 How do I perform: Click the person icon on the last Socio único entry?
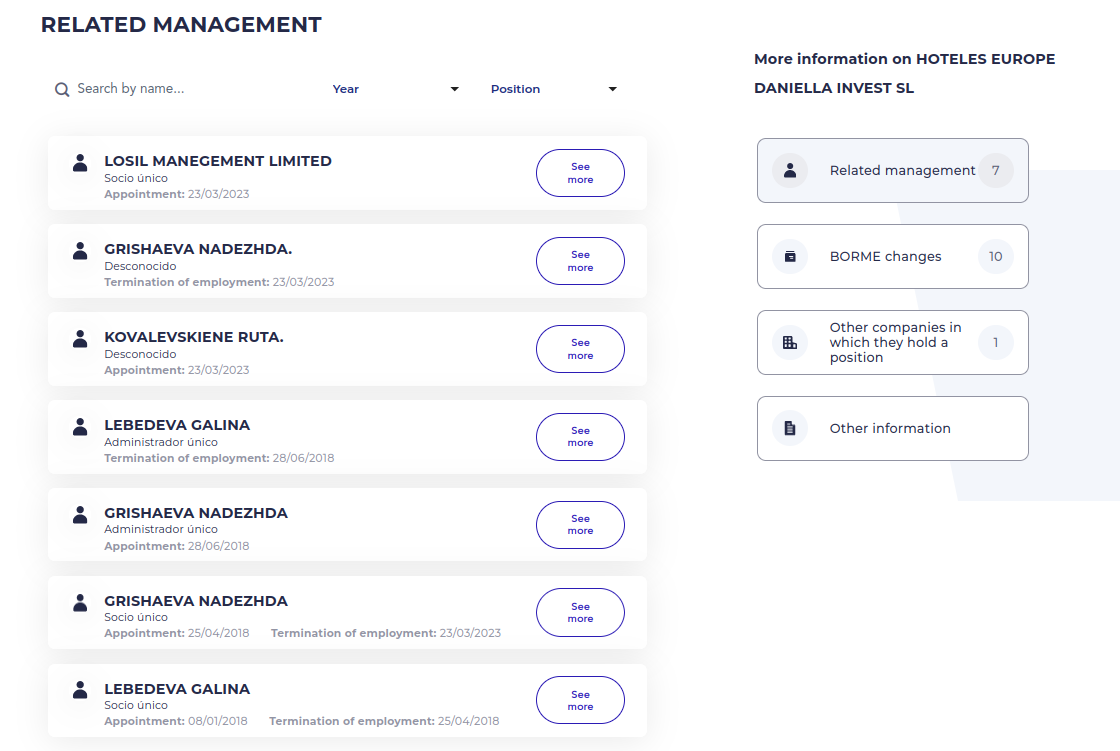pyautogui.click(x=79, y=691)
